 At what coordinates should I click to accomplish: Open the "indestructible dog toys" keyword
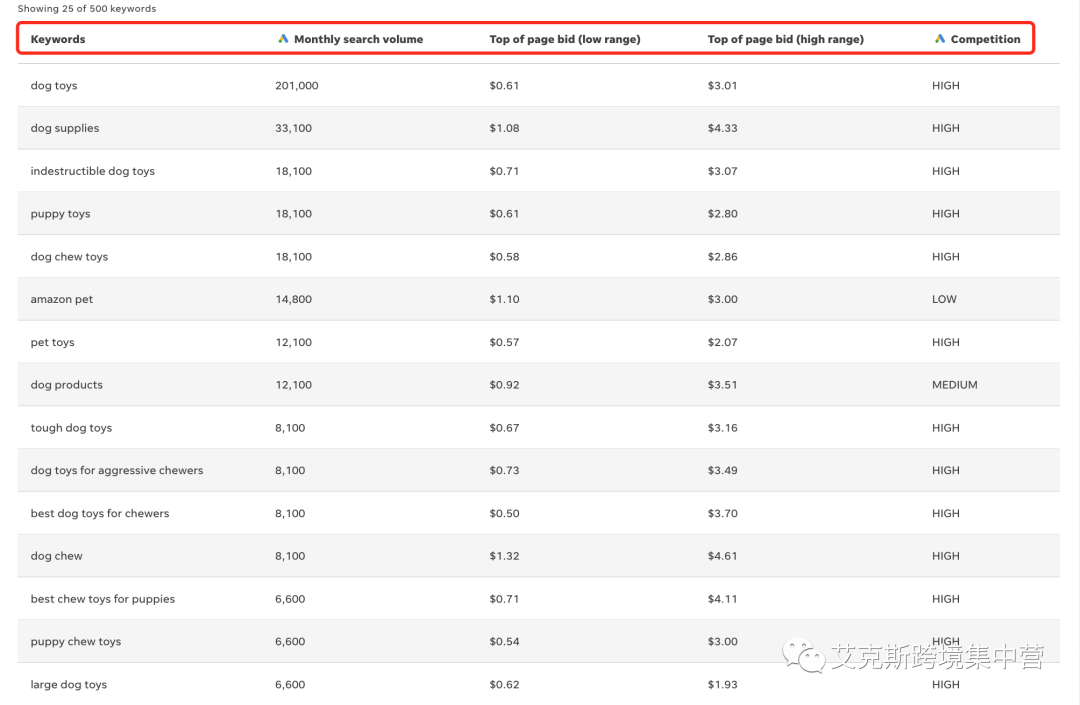tap(93, 171)
